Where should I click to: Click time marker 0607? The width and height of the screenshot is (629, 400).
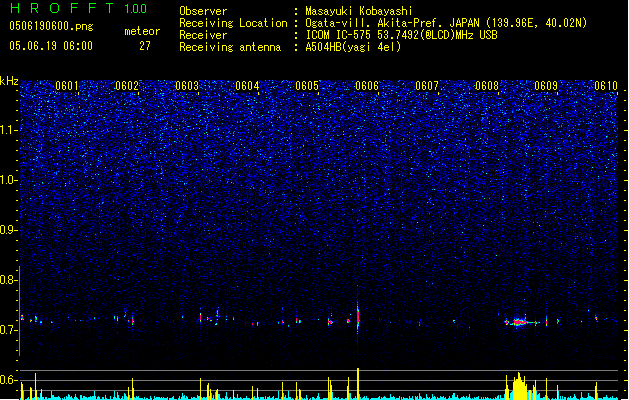tap(427, 86)
